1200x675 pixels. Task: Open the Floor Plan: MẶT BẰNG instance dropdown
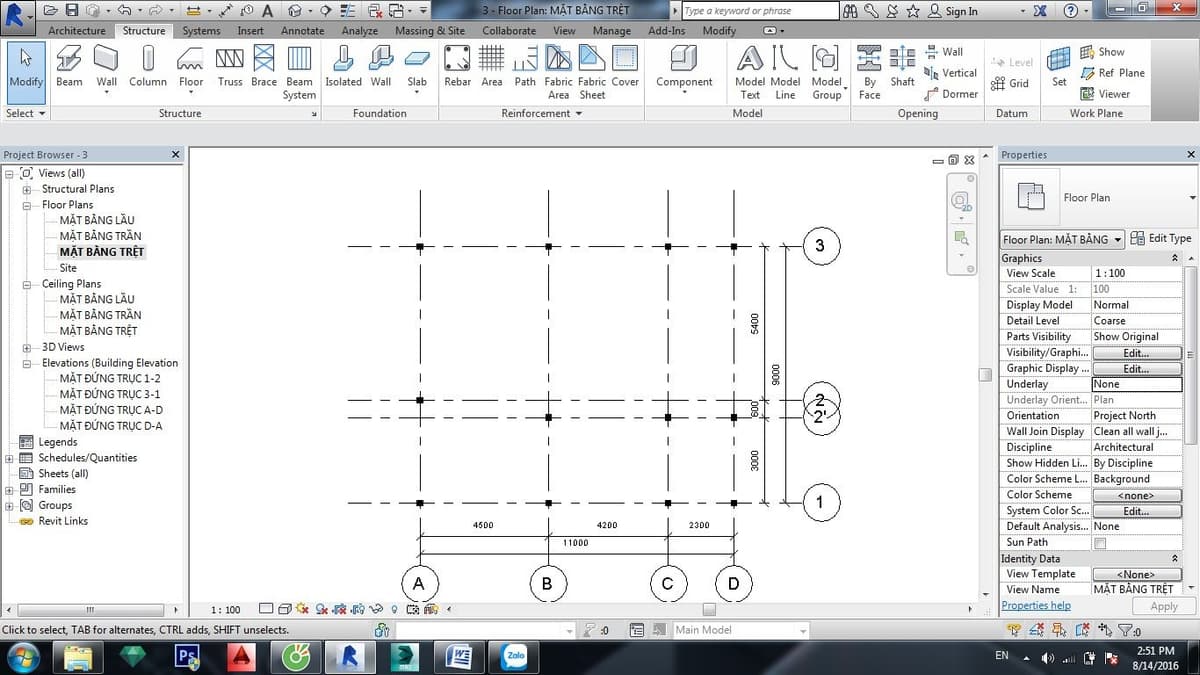click(1063, 239)
